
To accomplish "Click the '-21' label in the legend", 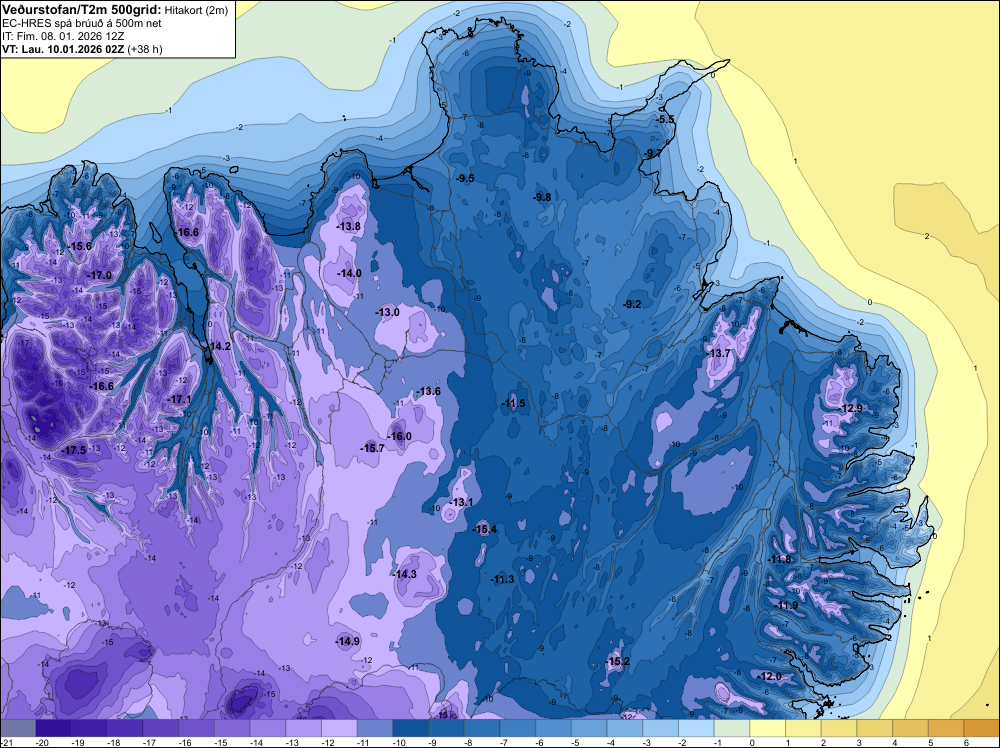I will [x=7, y=743].
